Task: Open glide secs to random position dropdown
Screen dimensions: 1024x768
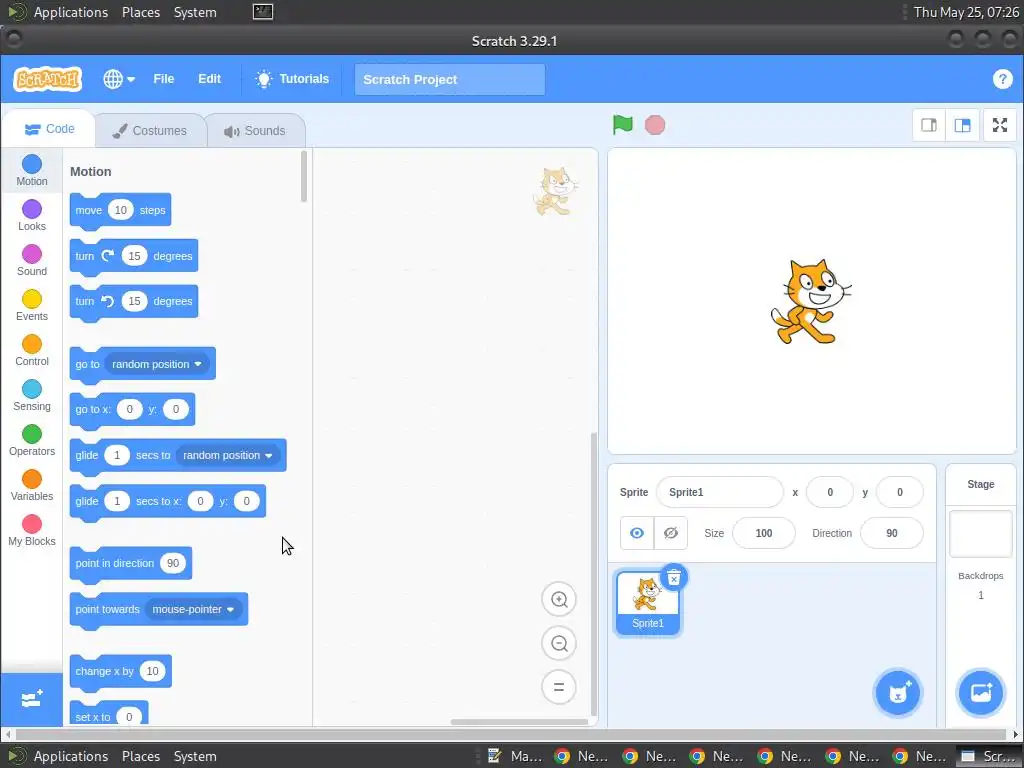Action: click(228, 455)
